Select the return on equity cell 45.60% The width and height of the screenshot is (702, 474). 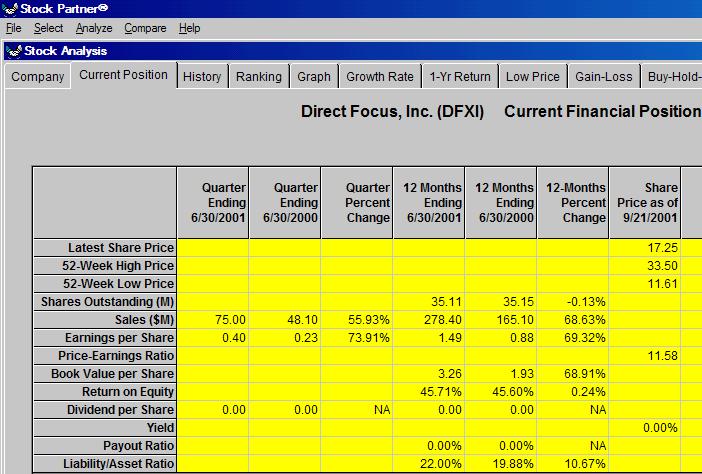click(x=501, y=392)
